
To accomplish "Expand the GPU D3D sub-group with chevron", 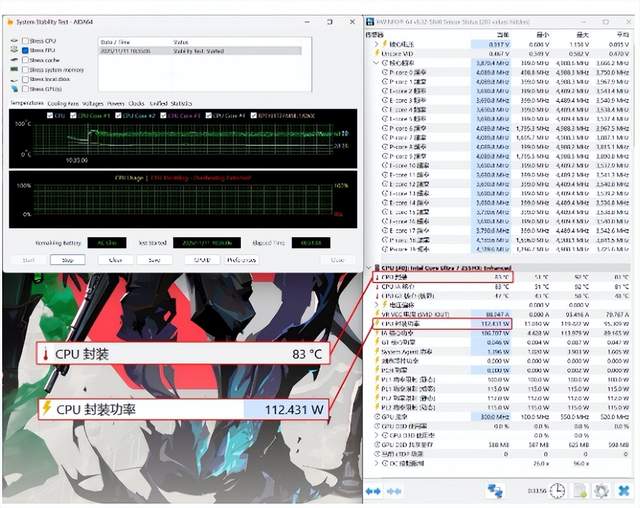I will (376, 435).
